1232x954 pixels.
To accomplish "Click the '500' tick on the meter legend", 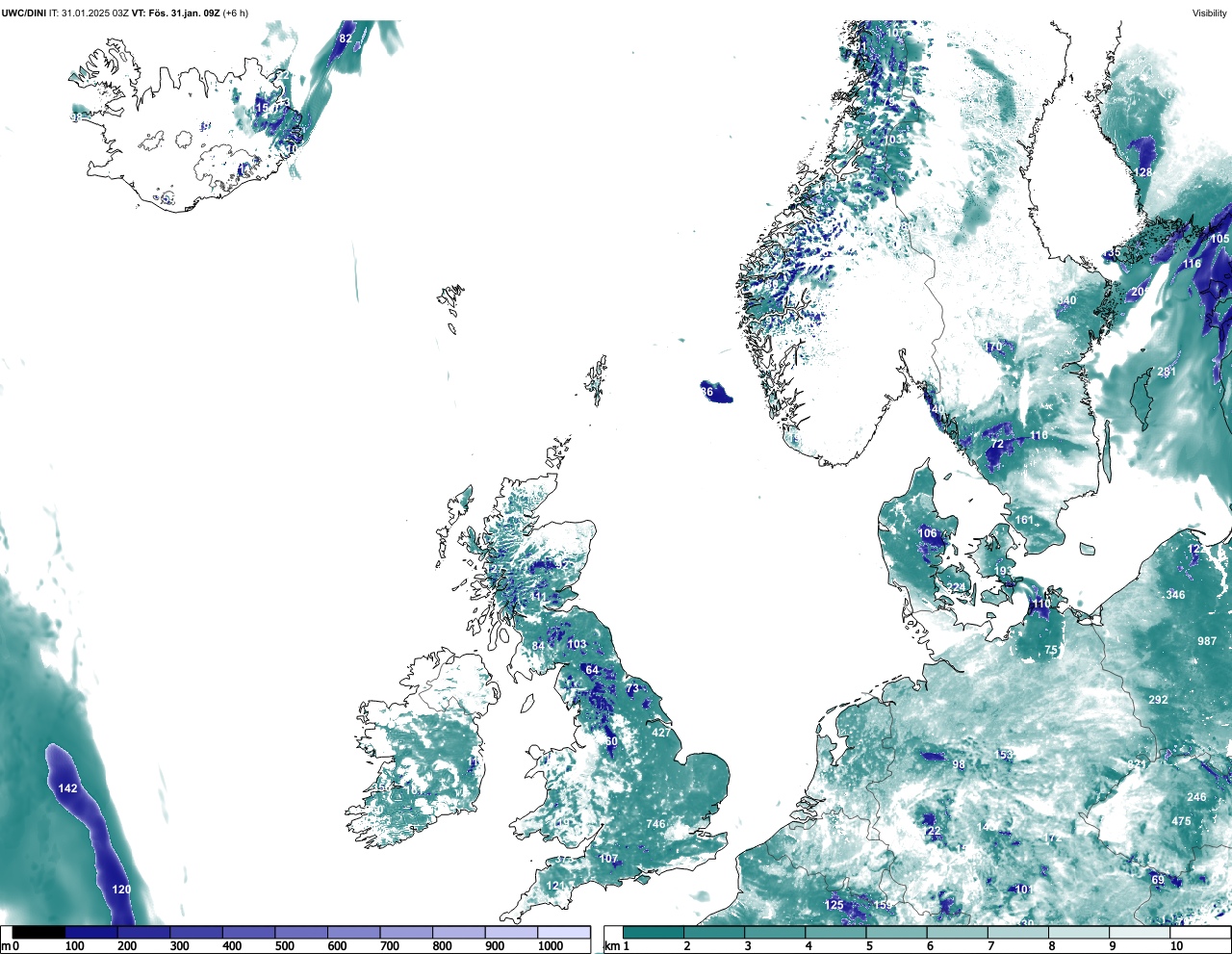I will click(284, 946).
